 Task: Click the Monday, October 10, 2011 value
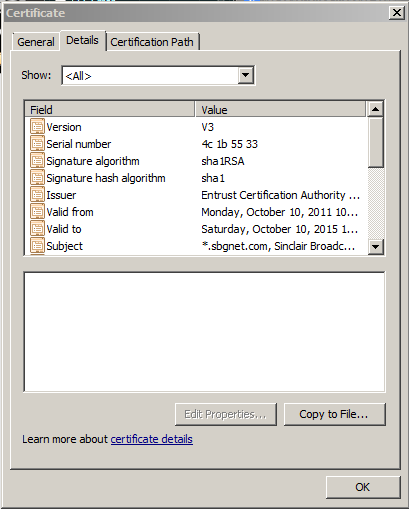[x=280, y=212]
